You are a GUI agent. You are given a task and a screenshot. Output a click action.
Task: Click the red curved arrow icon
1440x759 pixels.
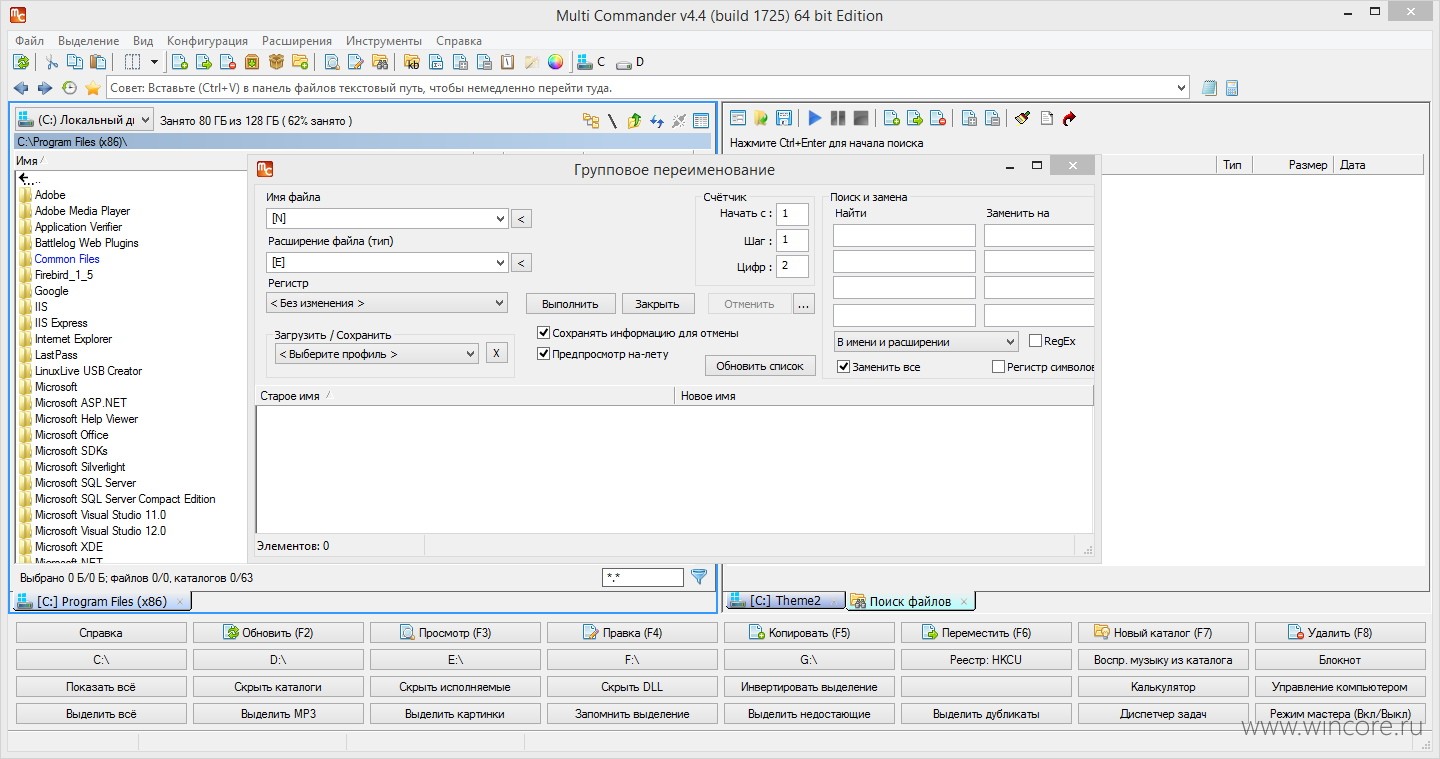point(1069,118)
